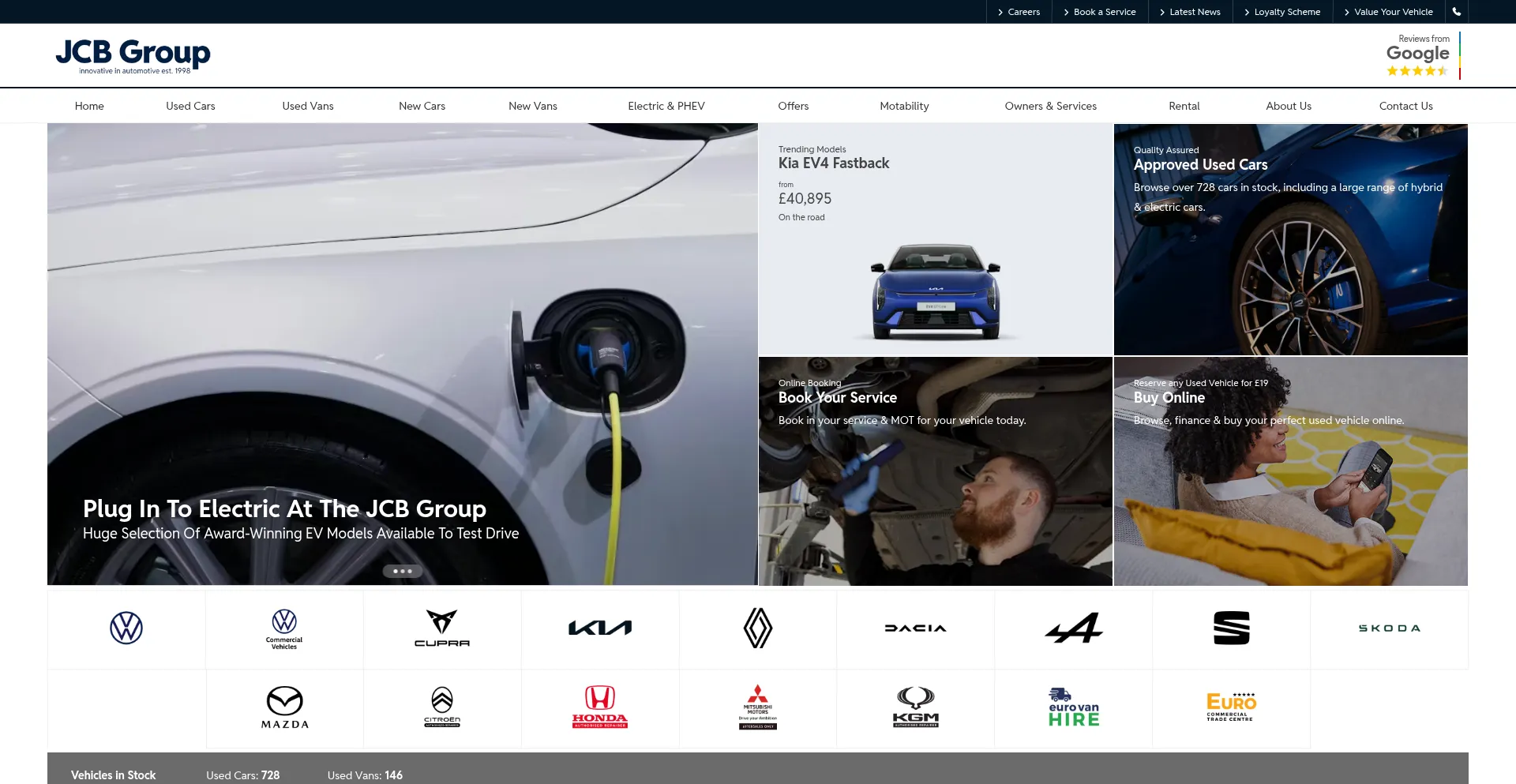
Task: Click the carousel slide indicator dots
Action: 403,571
